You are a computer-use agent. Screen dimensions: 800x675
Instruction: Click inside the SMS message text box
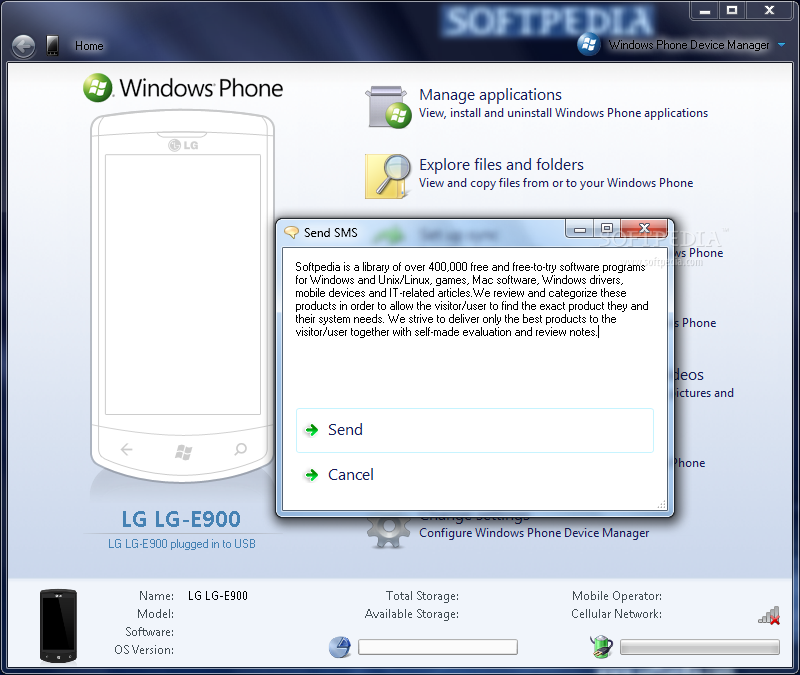[x=474, y=327]
